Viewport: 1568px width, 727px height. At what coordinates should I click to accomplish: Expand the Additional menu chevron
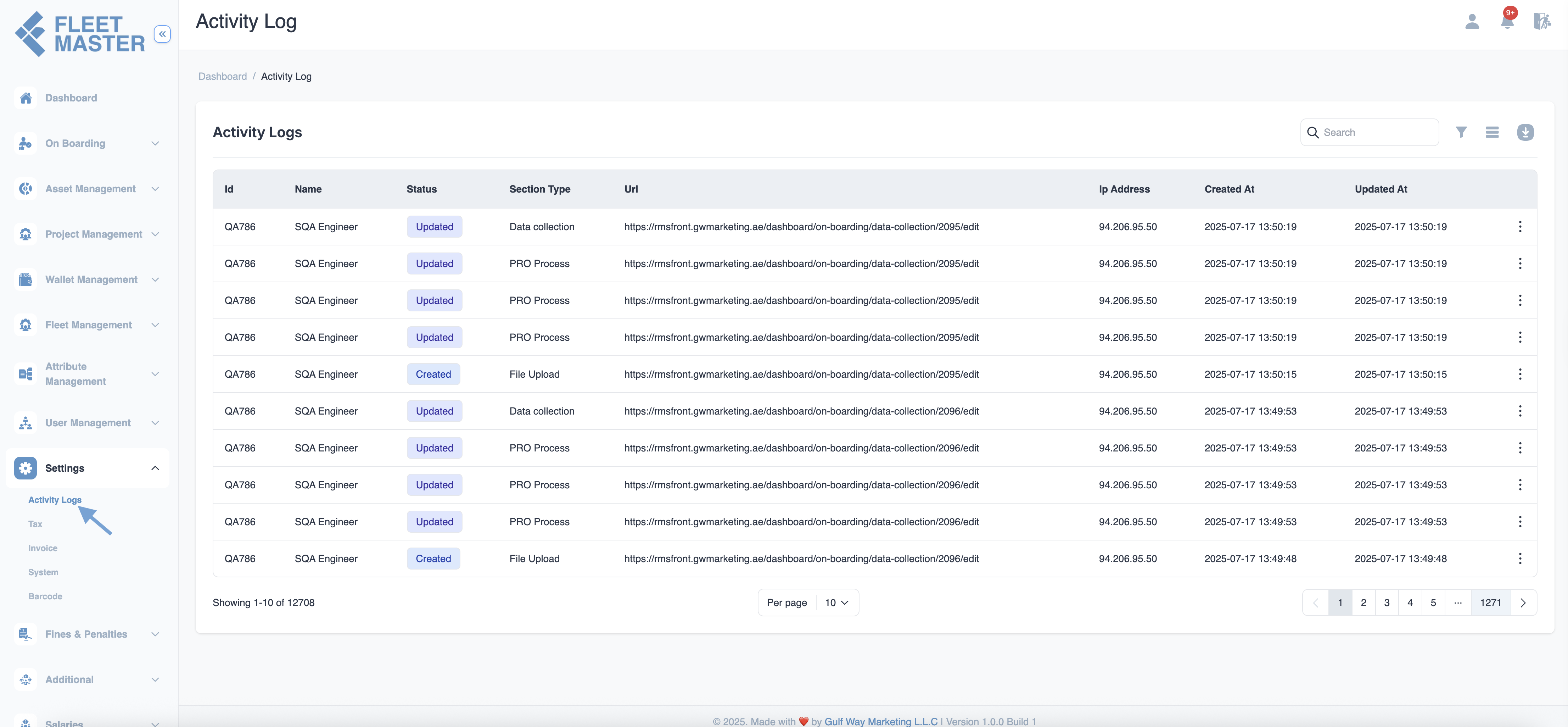pos(155,679)
